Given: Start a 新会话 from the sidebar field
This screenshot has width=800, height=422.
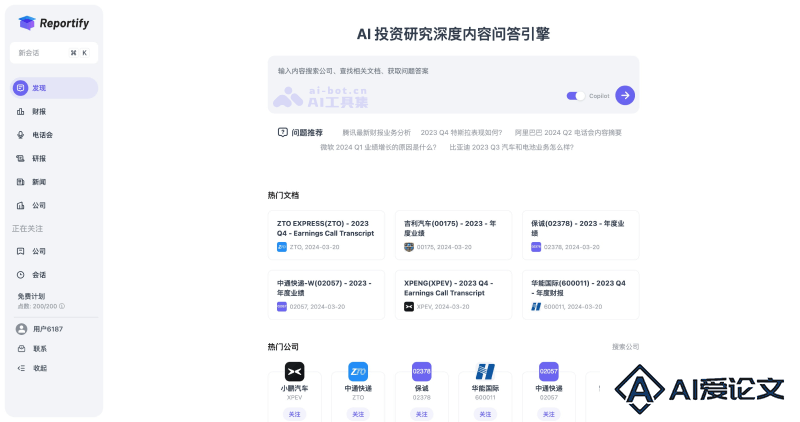Looking at the screenshot, I should (x=54, y=53).
